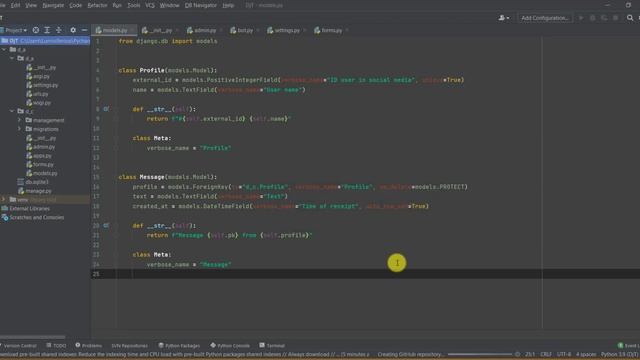Open SVN Repositories tool window
This screenshot has height=360, width=640.
pyautogui.click(x=129, y=346)
